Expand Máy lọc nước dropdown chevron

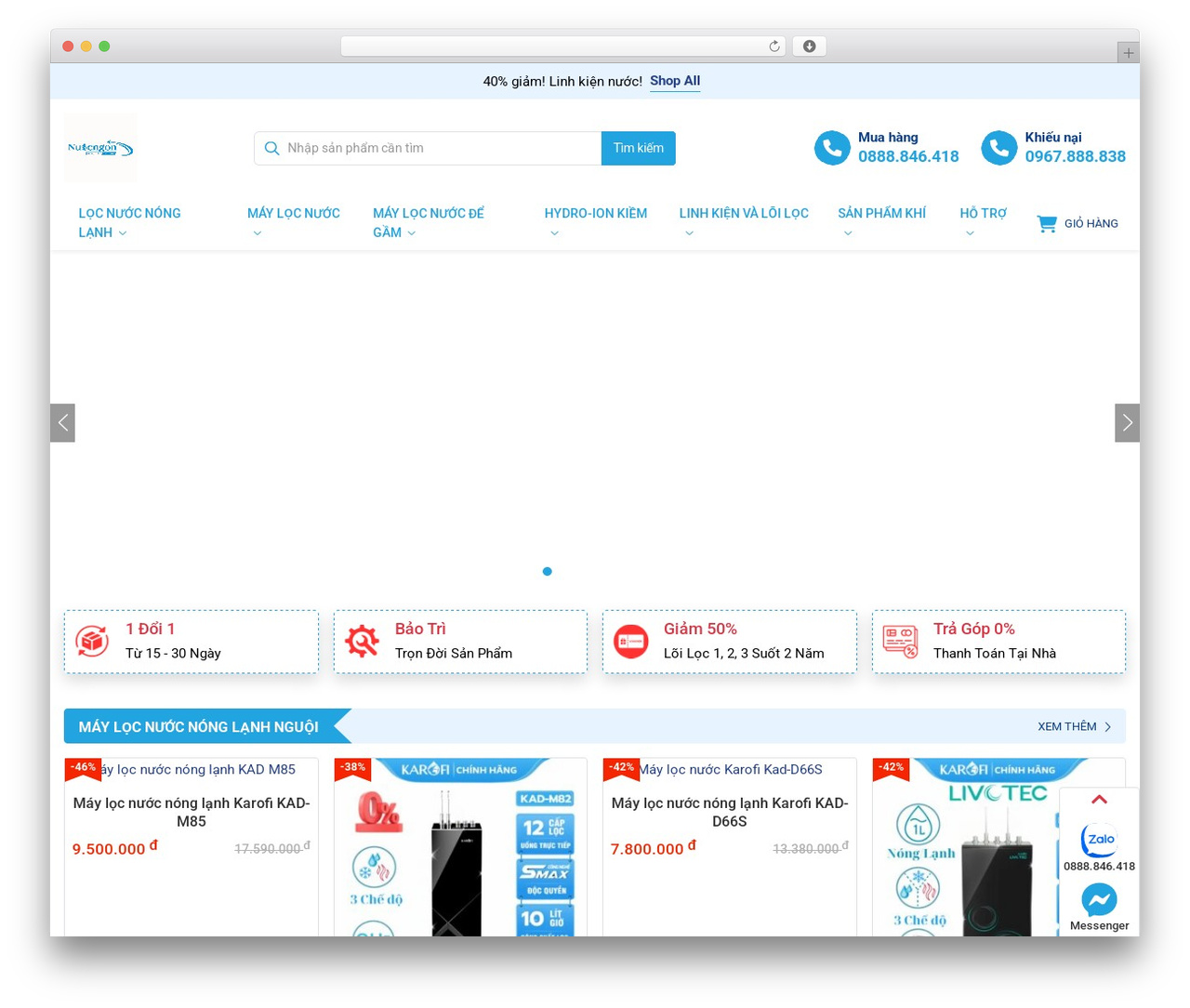(x=258, y=233)
